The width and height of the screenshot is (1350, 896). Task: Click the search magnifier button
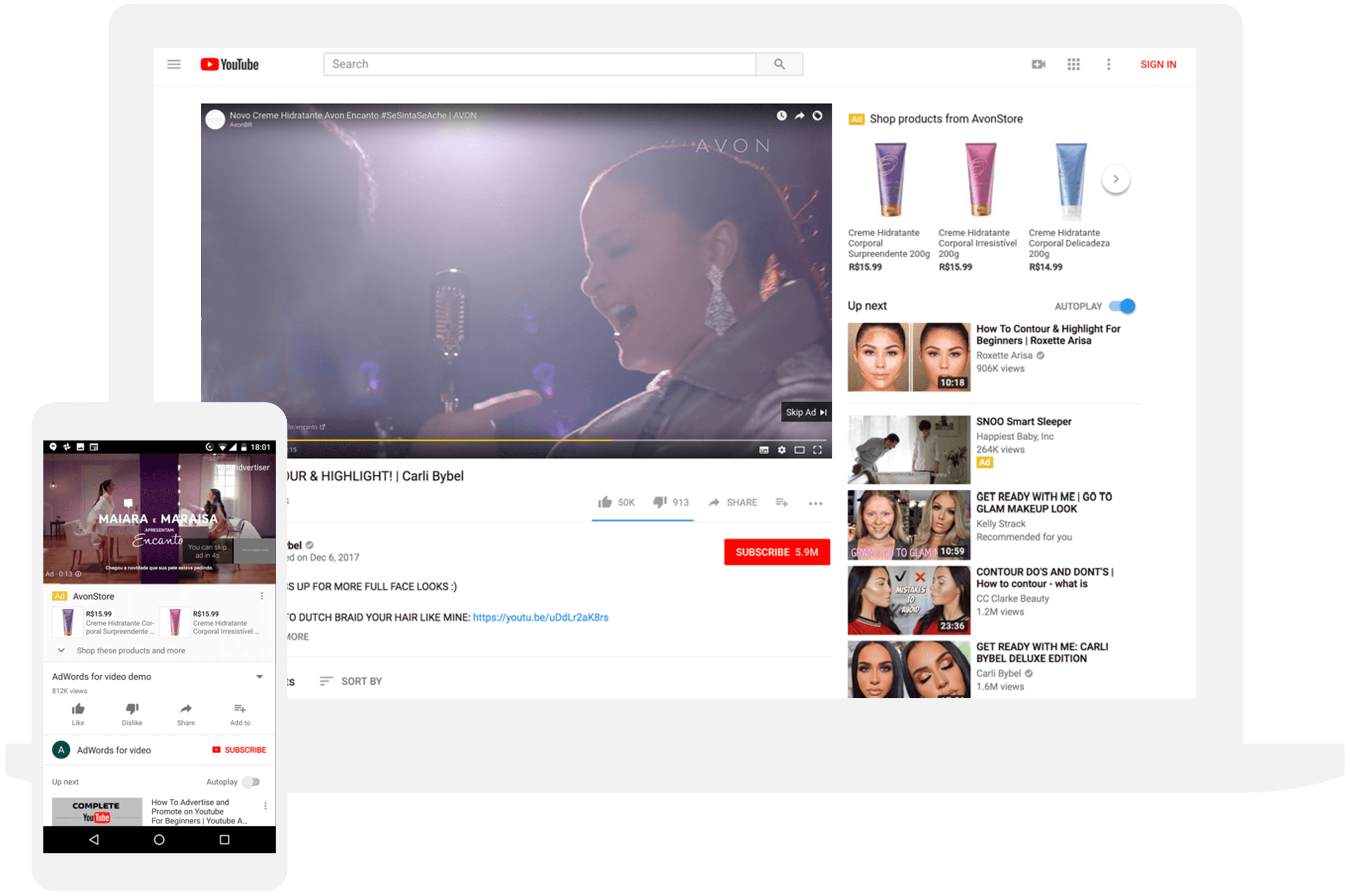click(779, 64)
